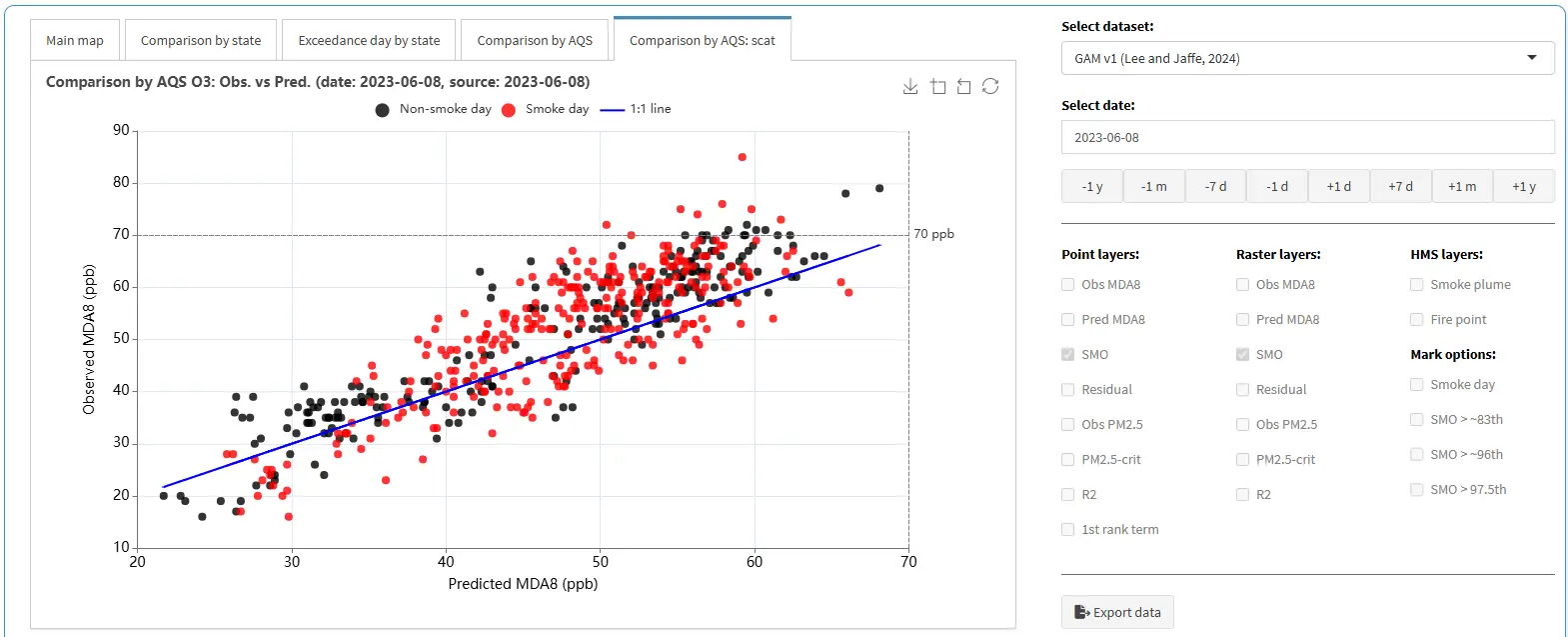Enable the Obs MDA8 point layer checkbox
Image resolution: width=1568 pixels, height=637 pixels.
[1068, 285]
